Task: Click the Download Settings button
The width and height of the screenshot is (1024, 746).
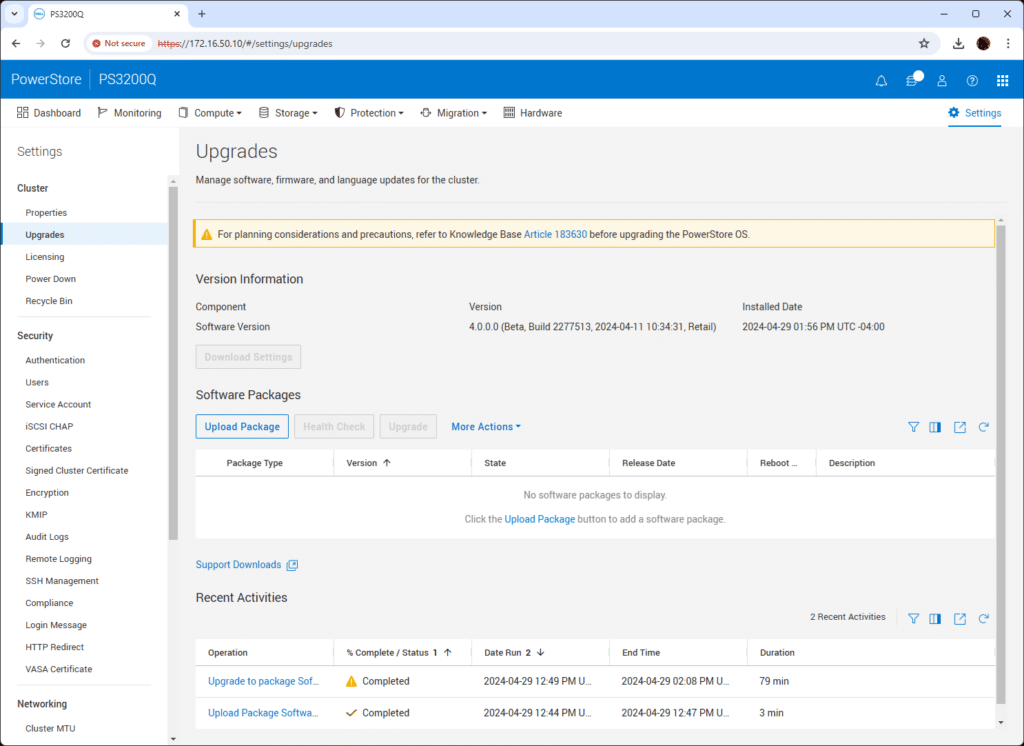Action: [x=248, y=357]
